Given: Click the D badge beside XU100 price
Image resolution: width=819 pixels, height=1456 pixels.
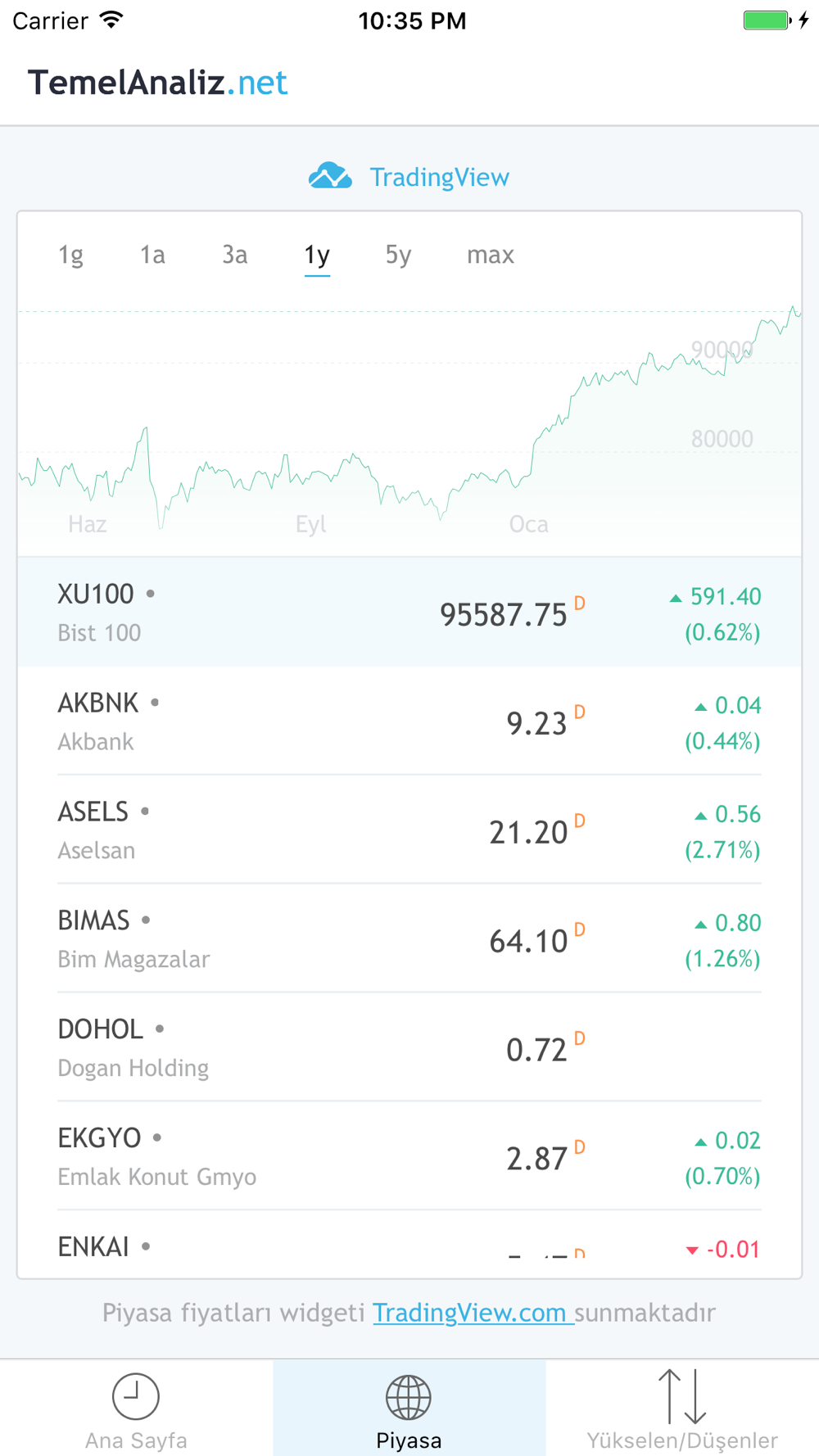Looking at the screenshot, I should click(580, 604).
